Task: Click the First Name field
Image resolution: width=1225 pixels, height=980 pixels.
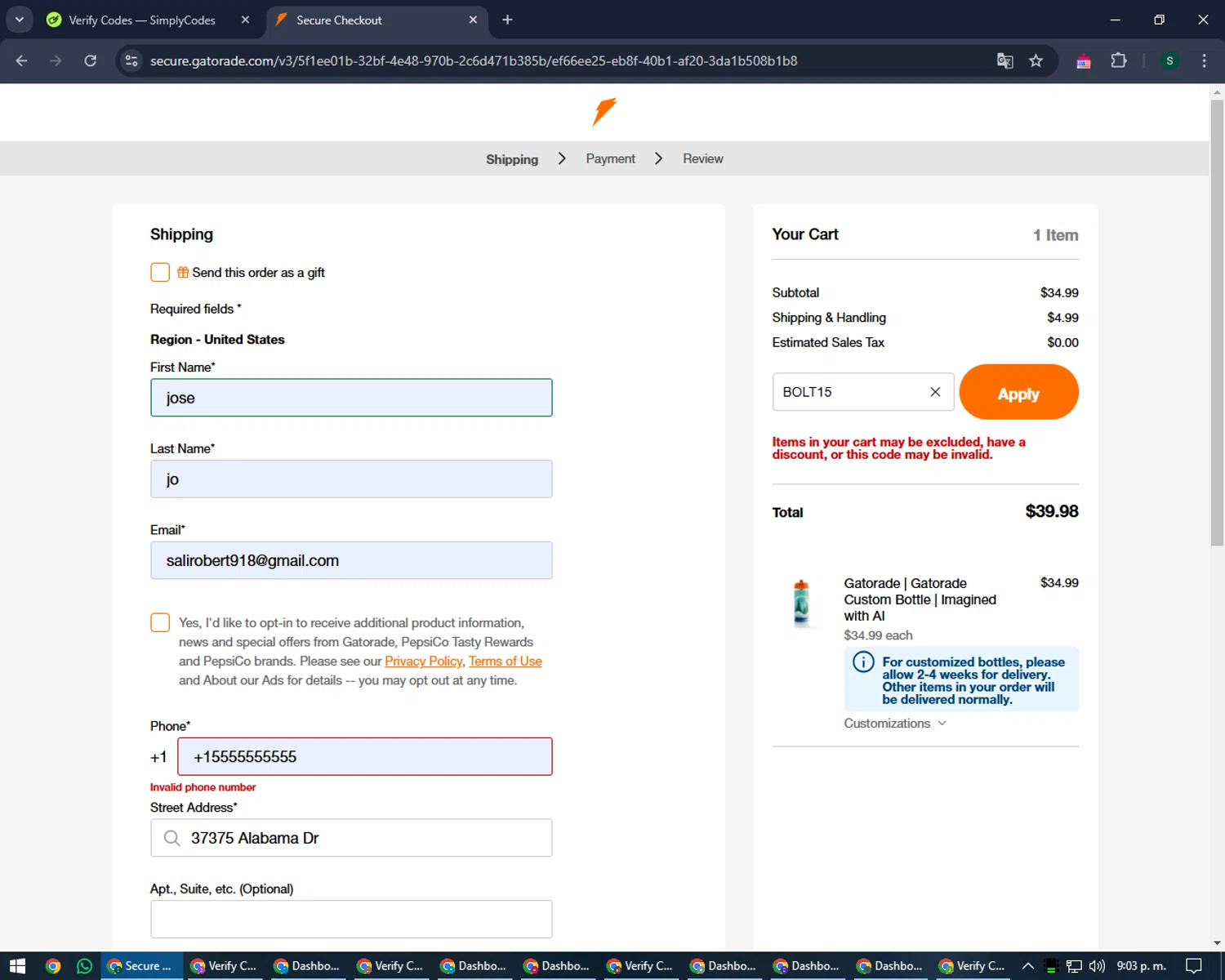Action: pyautogui.click(x=351, y=398)
